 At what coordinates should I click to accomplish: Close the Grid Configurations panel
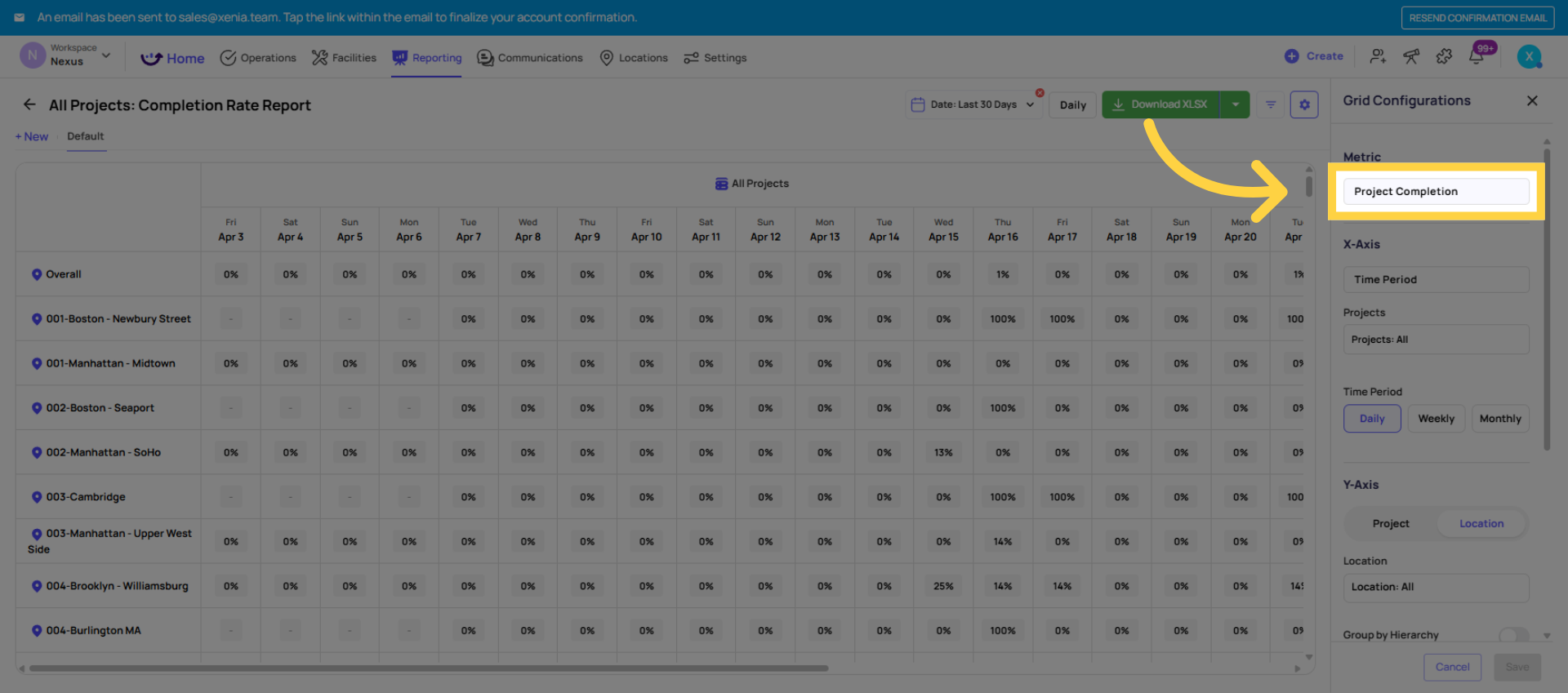1532,100
